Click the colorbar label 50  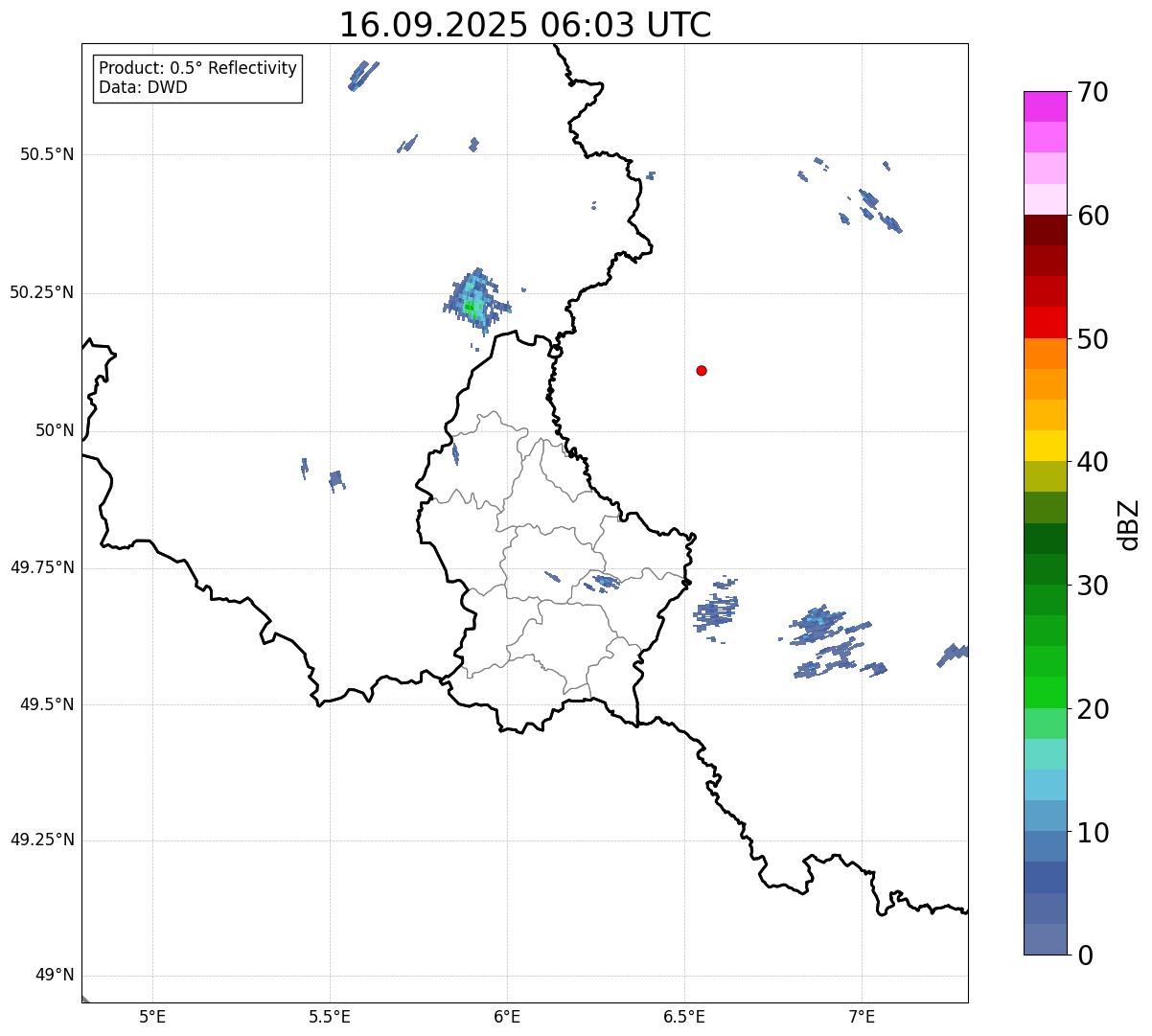[1093, 339]
